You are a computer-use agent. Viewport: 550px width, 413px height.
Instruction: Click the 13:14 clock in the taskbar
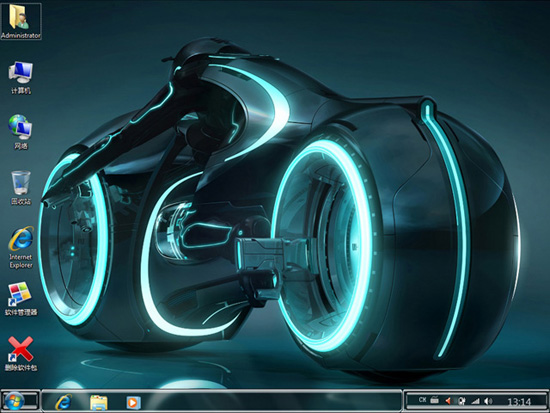pos(519,401)
